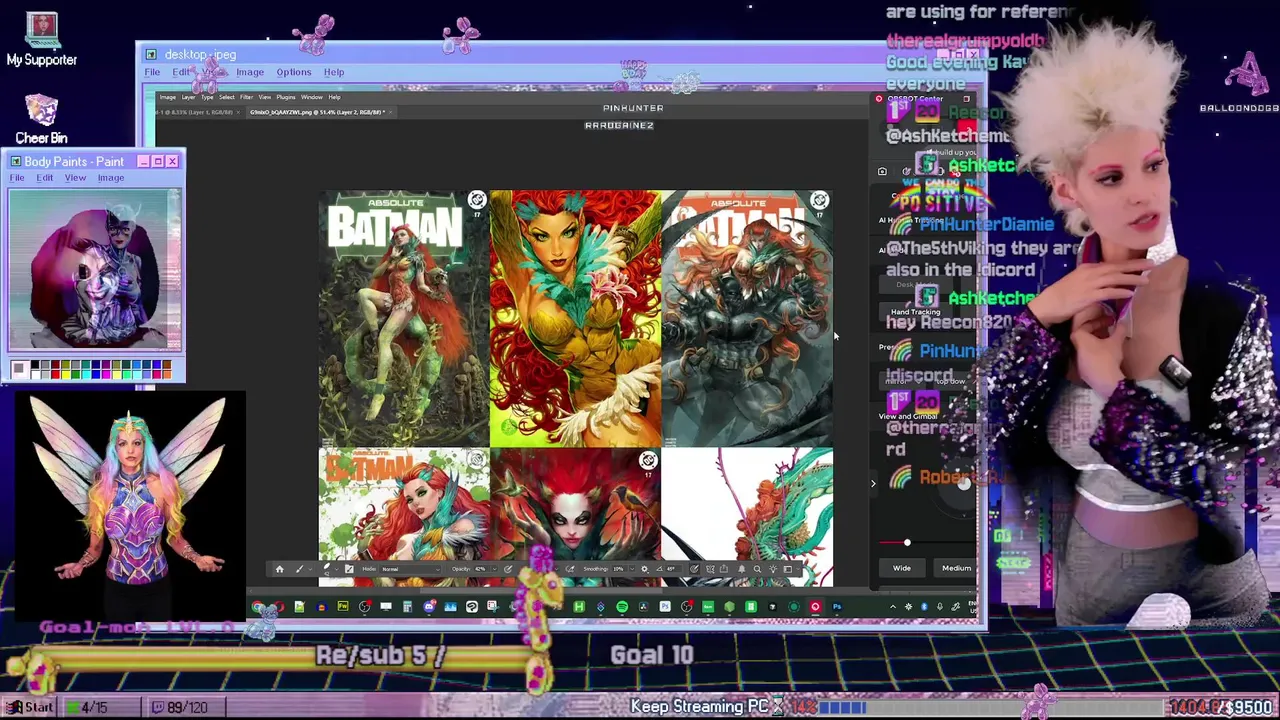Screen dimensions: 1280x720
Task: Click the Photoshop search magnifier icon
Action: [x=757, y=569]
